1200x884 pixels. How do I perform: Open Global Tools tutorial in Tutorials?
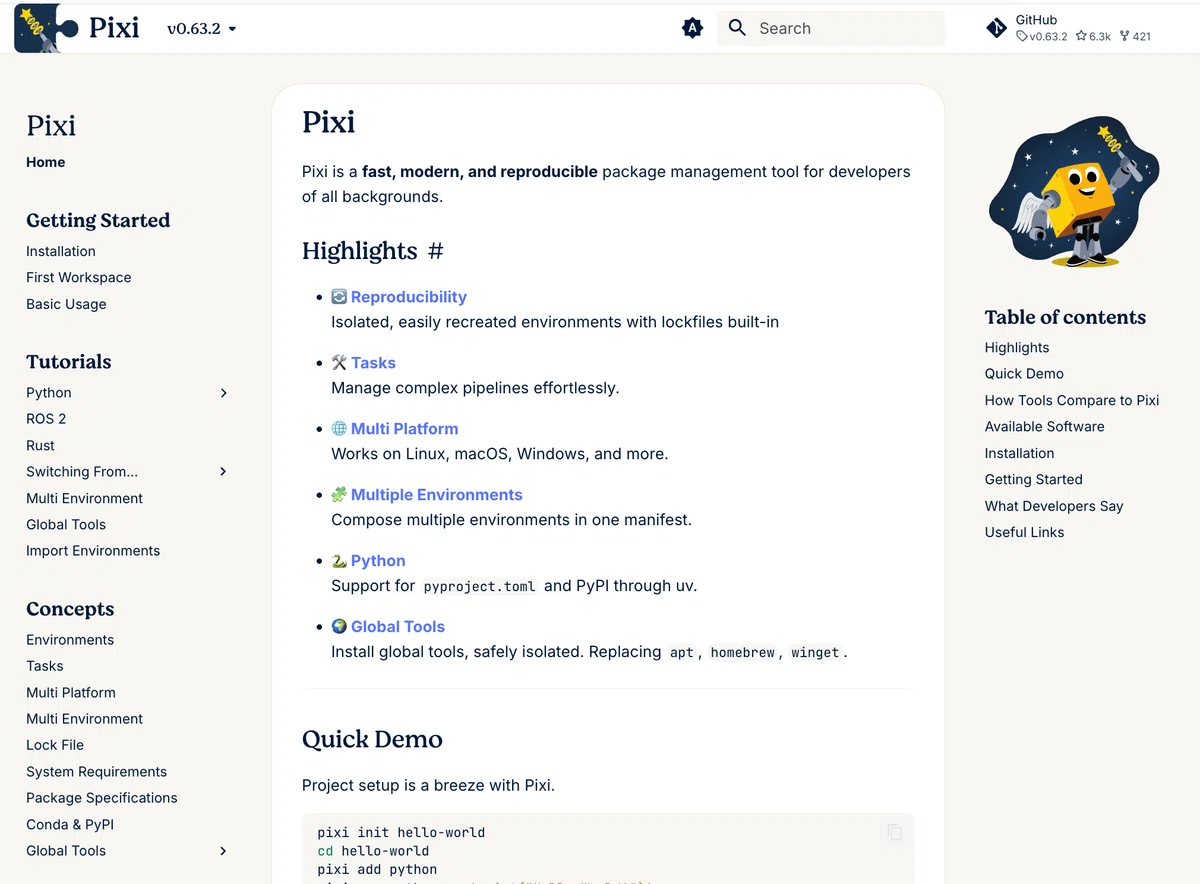tap(66, 524)
